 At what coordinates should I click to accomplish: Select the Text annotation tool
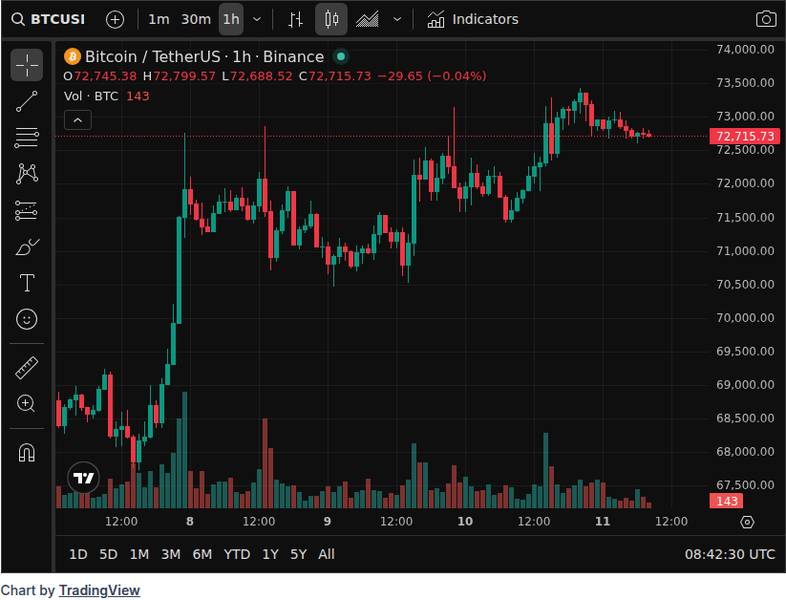27,283
